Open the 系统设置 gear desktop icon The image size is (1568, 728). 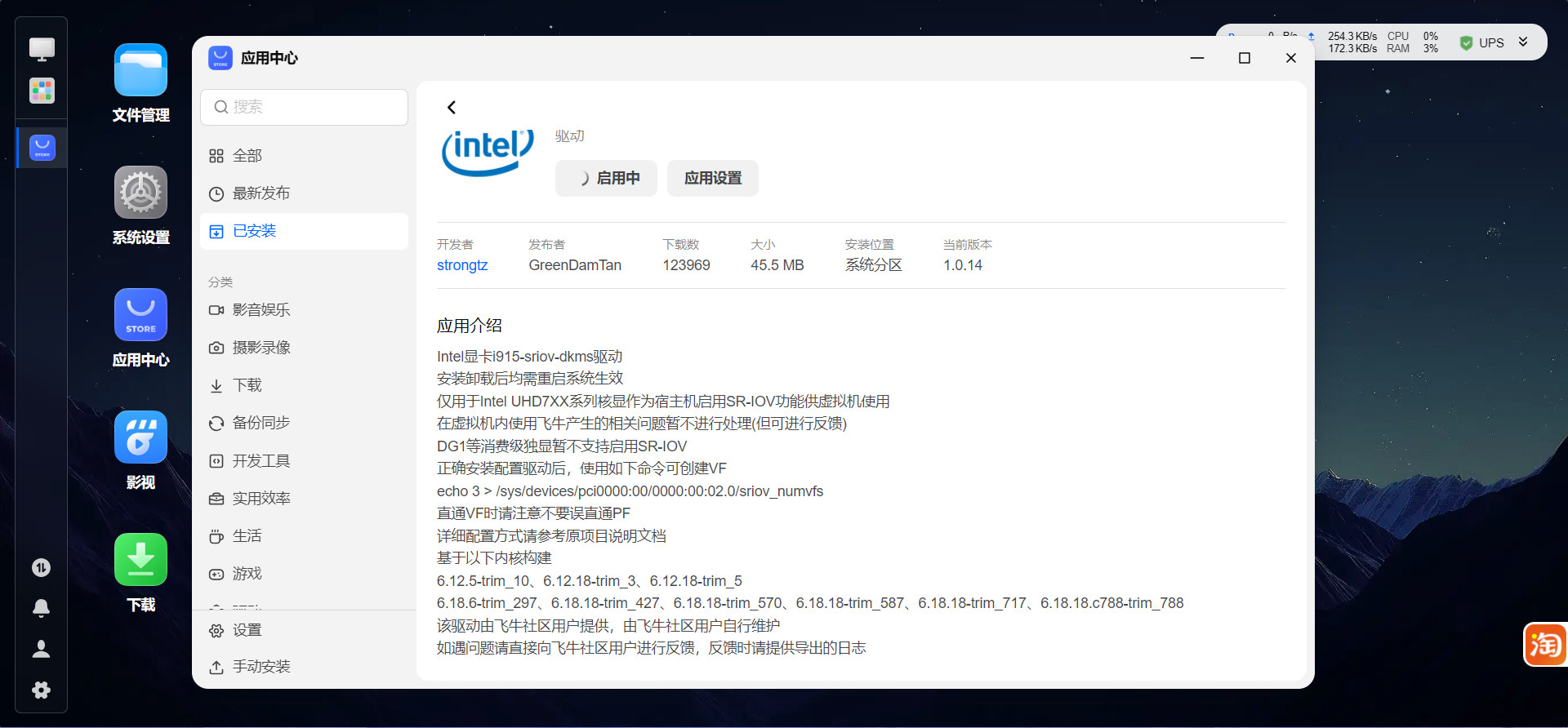(140, 193)
